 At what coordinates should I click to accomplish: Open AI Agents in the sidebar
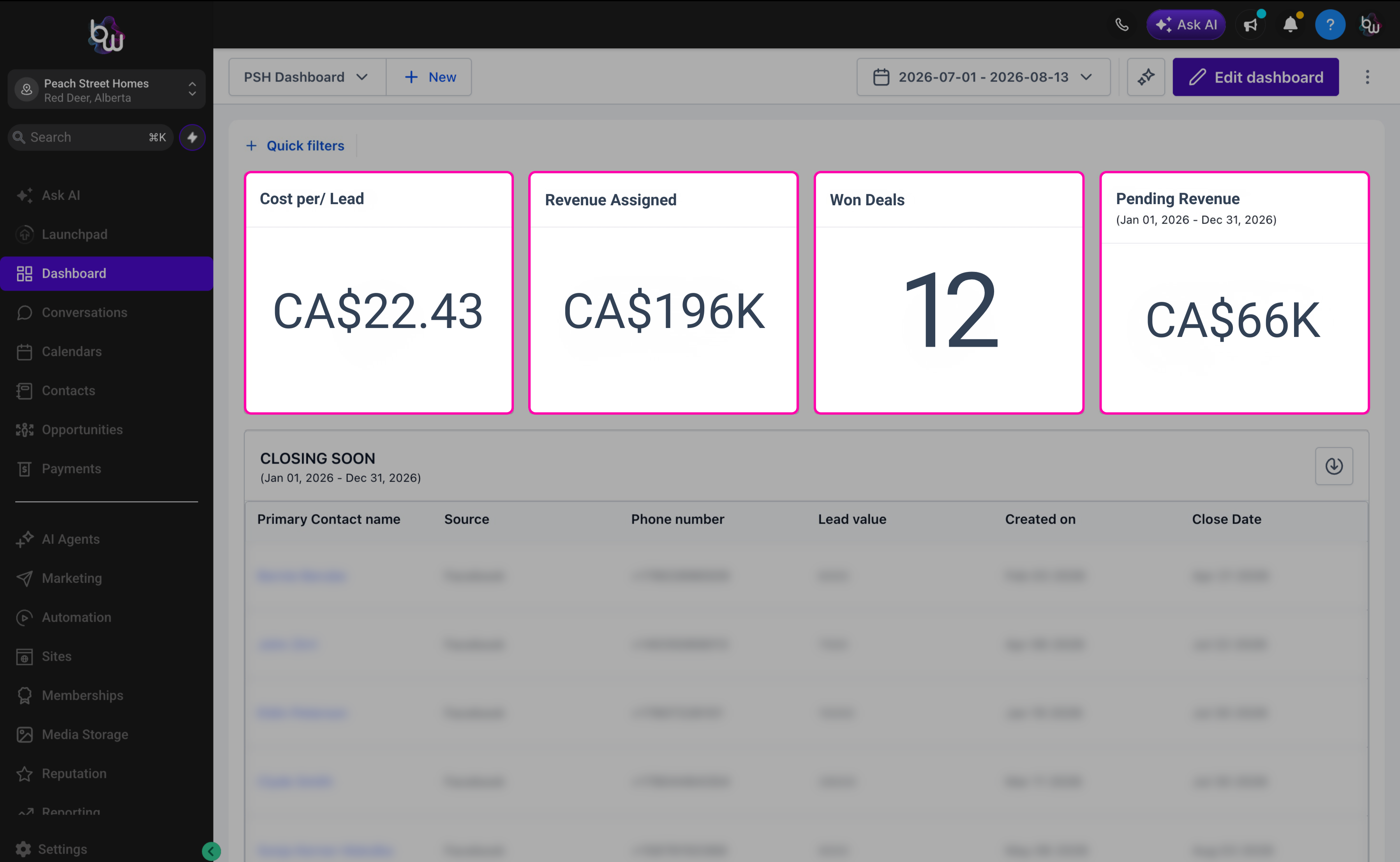107,539
